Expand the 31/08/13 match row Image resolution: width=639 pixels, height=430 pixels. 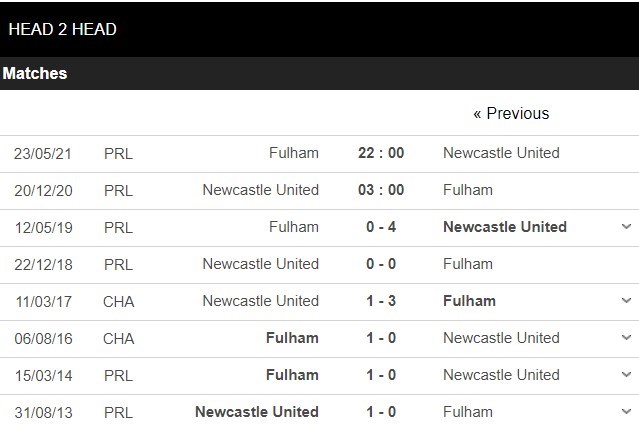tap(626, 412)
